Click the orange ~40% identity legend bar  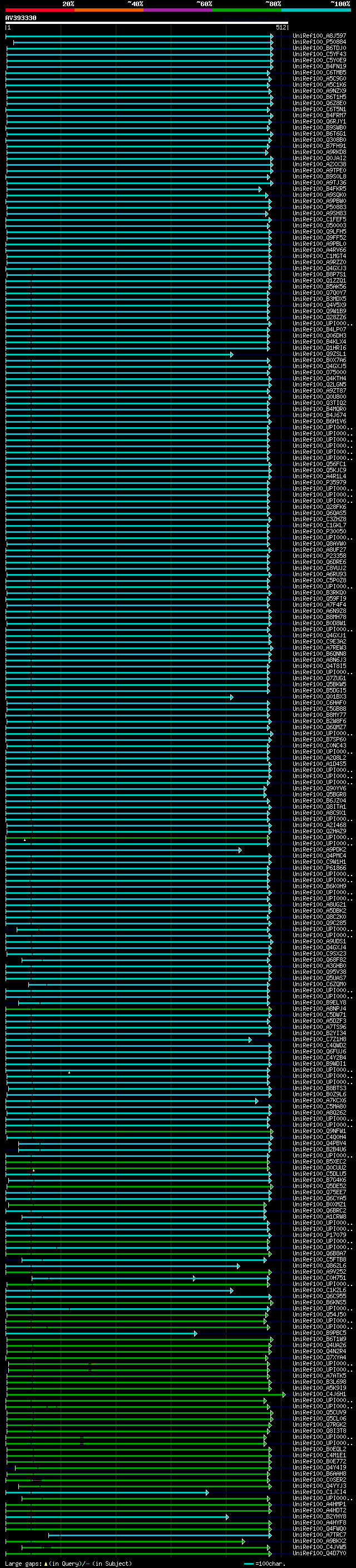coord(108,10)
